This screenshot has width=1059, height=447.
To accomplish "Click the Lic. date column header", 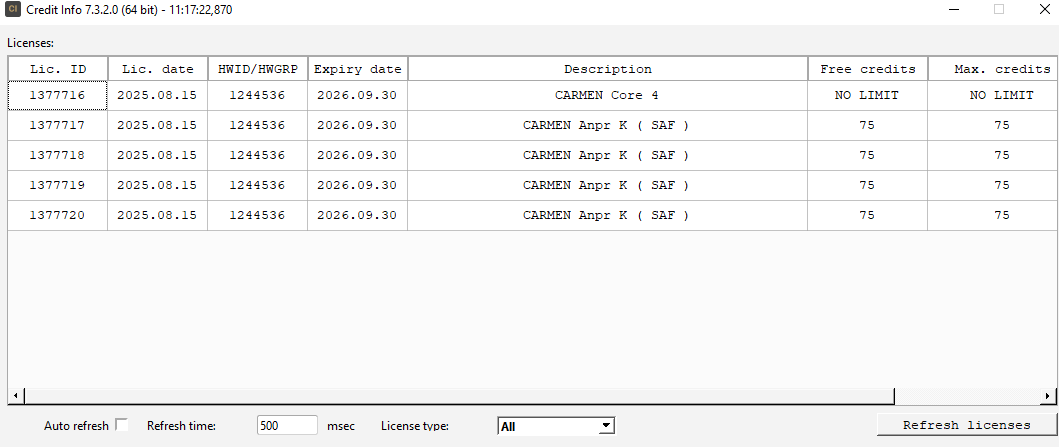I will [157, 69].
